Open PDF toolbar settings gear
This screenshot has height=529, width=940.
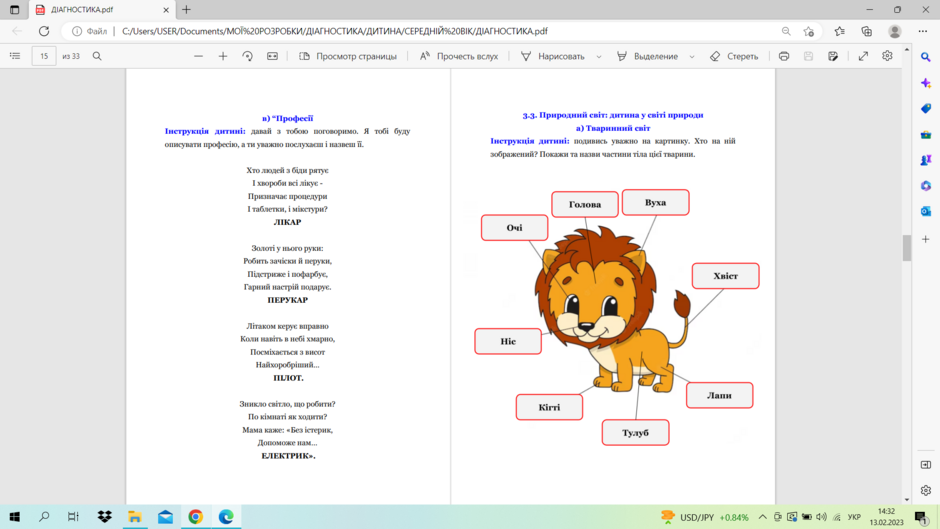pyautogui.click(x=887, y=56)
